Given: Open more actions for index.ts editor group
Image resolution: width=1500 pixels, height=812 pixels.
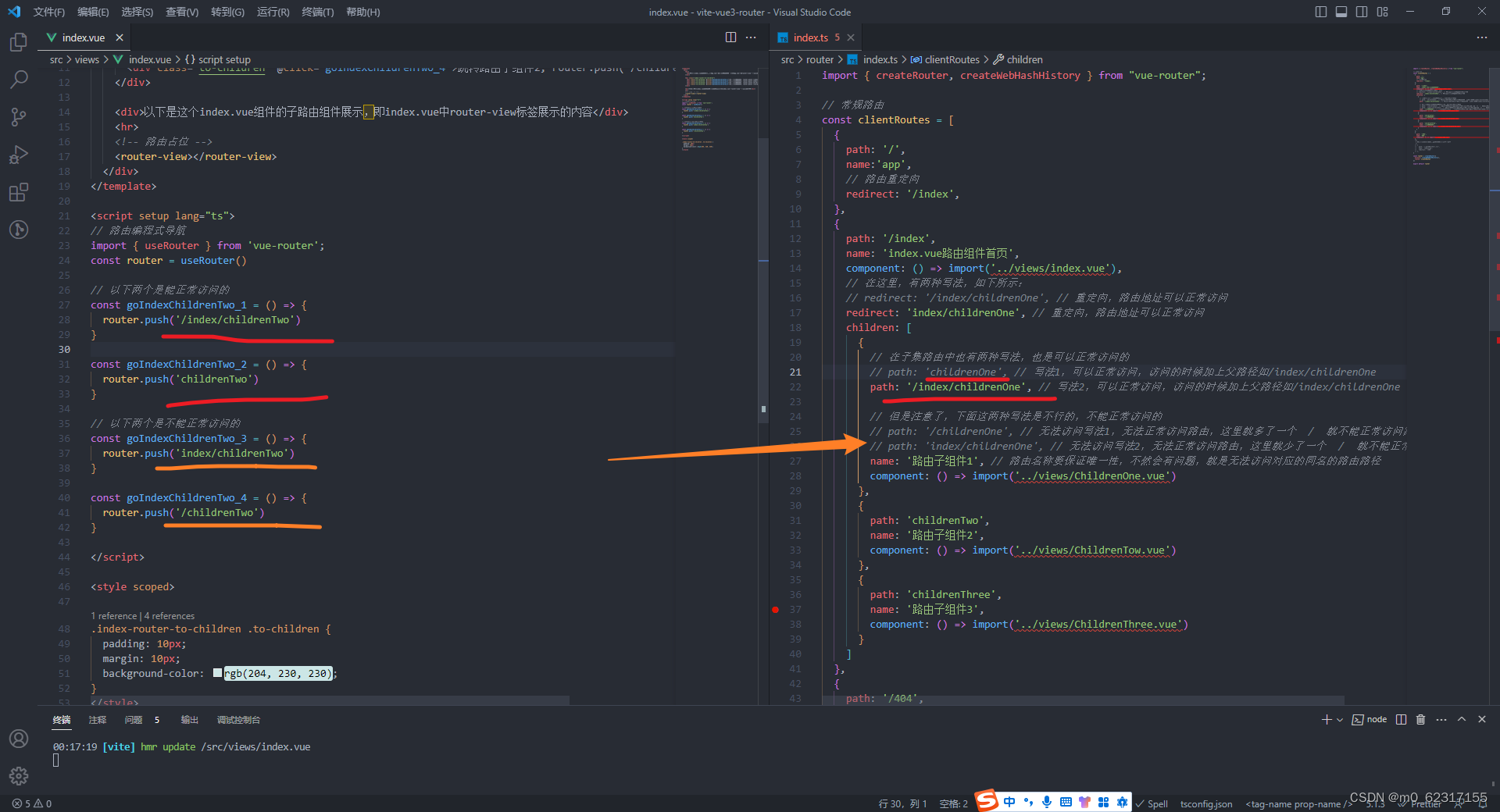Looking at the screenshot, I should 1482,37.
